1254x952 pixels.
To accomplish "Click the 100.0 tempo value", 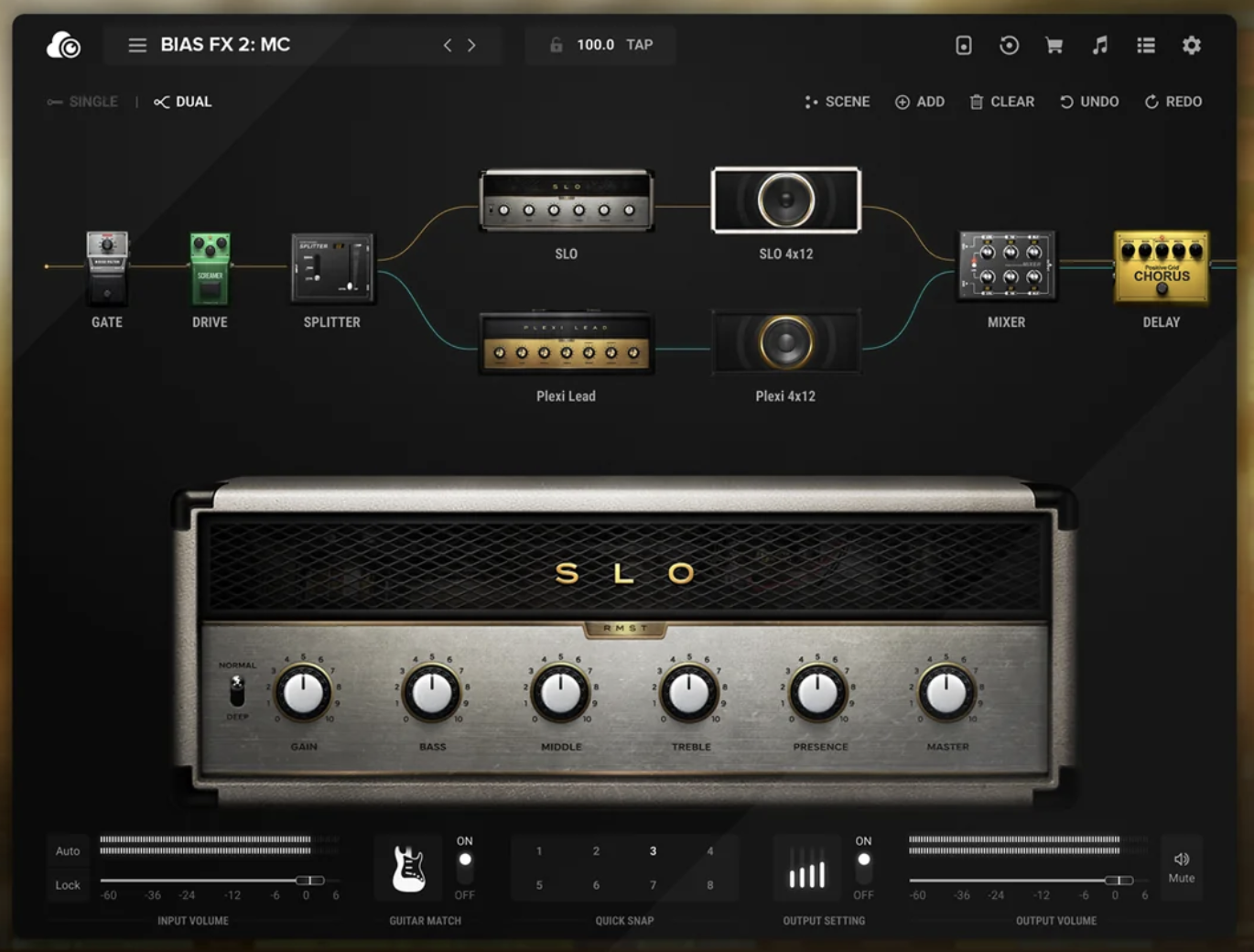I will coord(595,45).
